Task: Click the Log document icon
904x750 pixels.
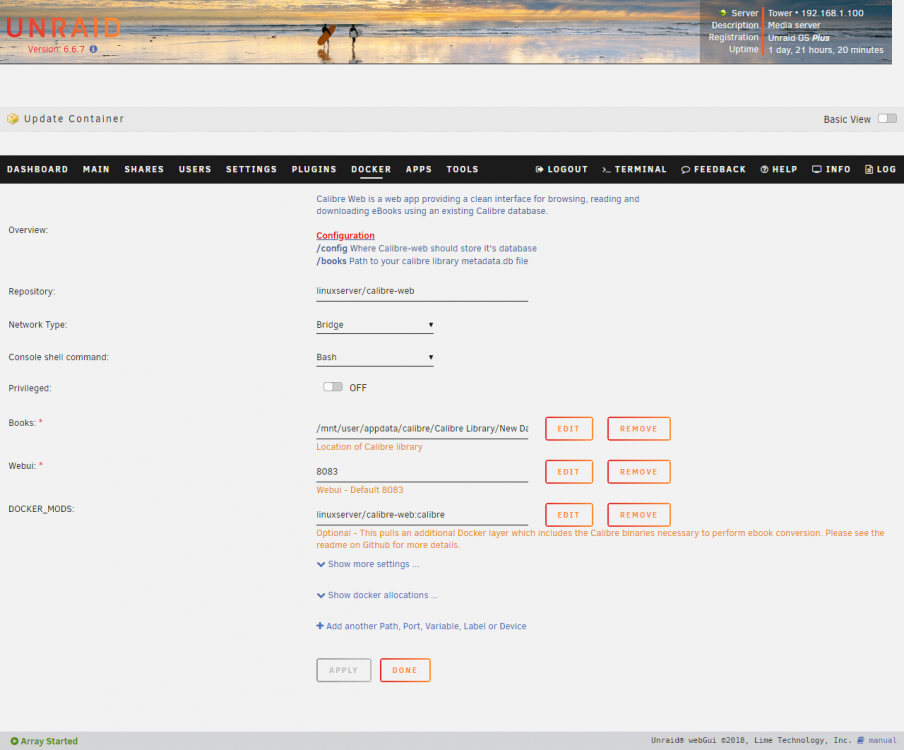Action: (869, 169)
